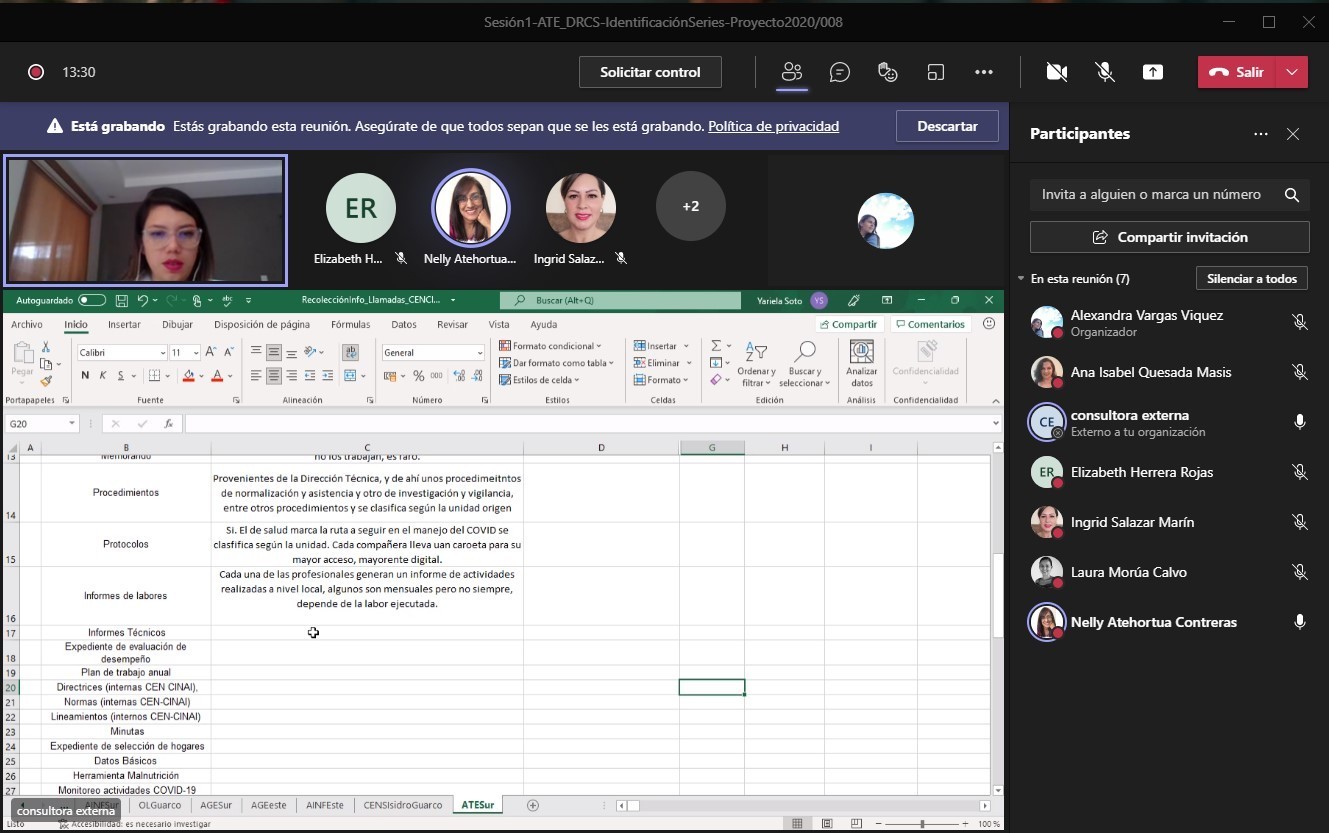Expand the +2 additional participants bubble

(x=690, y=207)
